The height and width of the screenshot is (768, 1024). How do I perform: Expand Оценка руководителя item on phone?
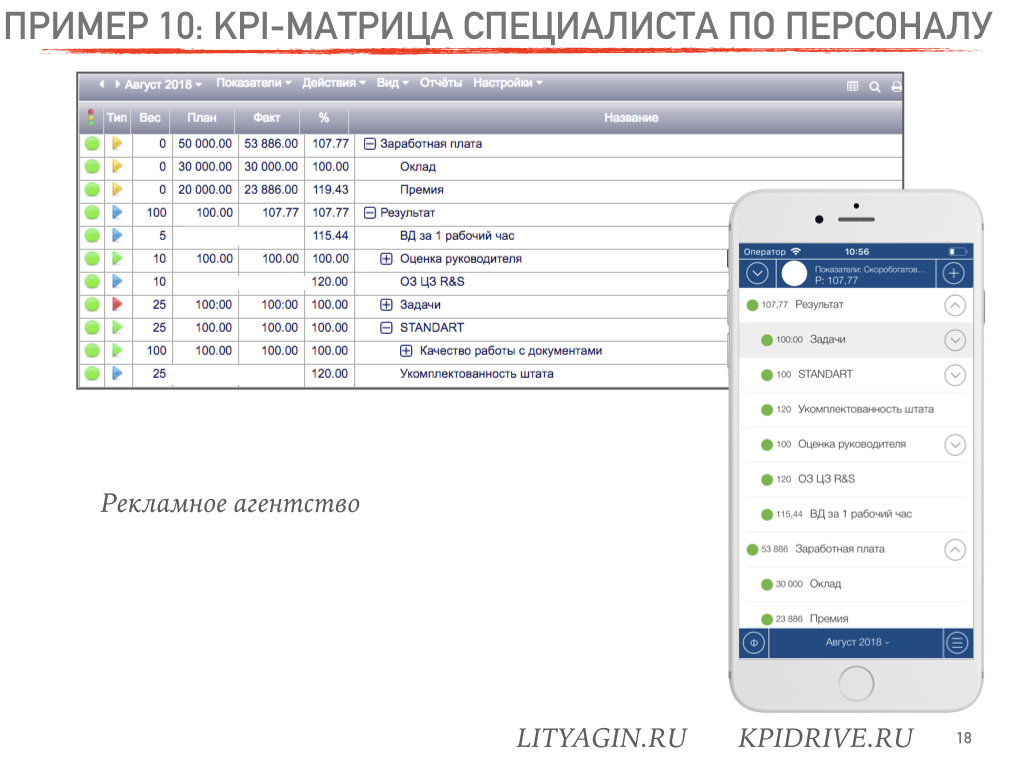[955, 445]
